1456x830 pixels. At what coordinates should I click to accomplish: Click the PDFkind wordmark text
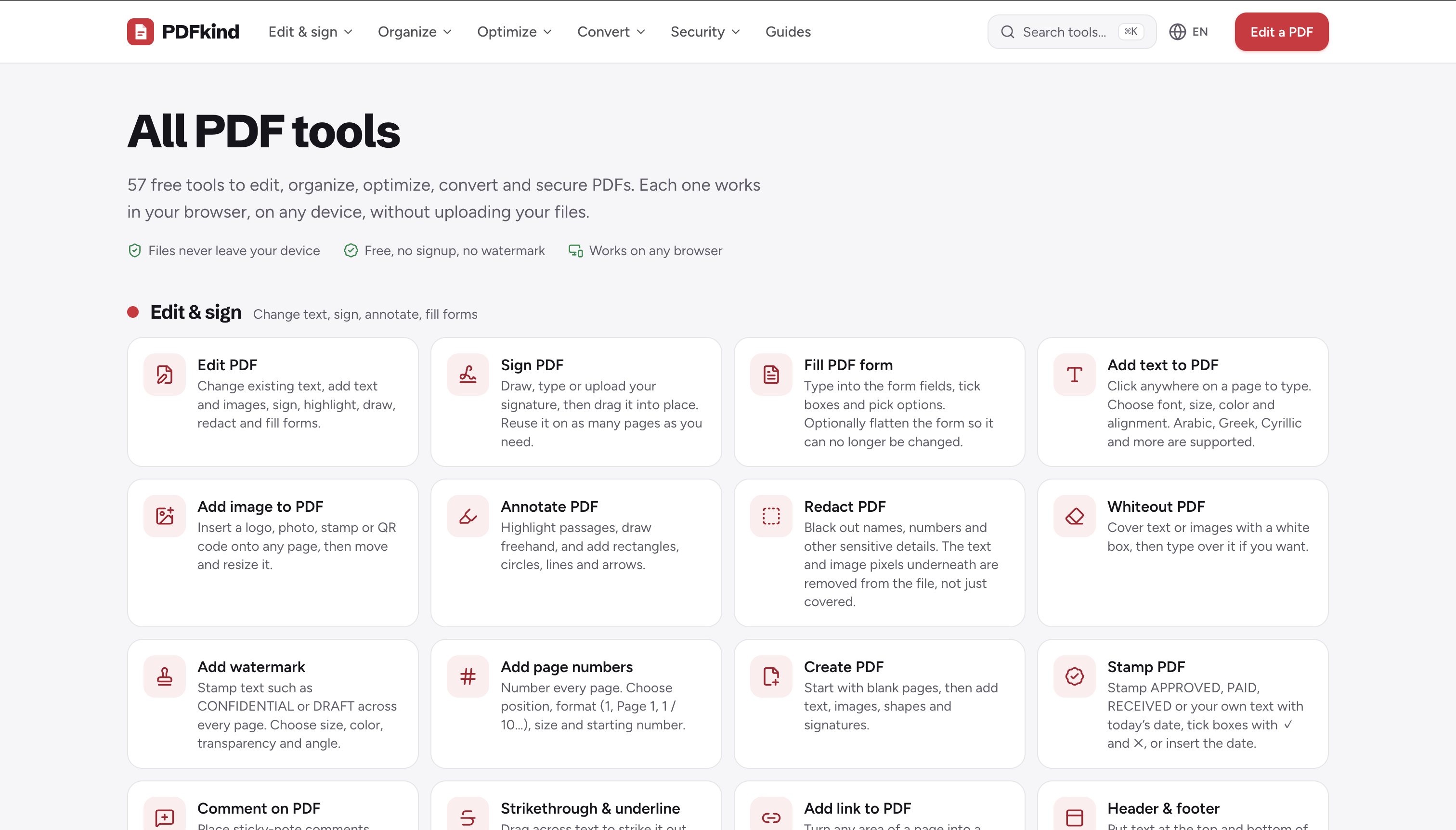point(201,32)
